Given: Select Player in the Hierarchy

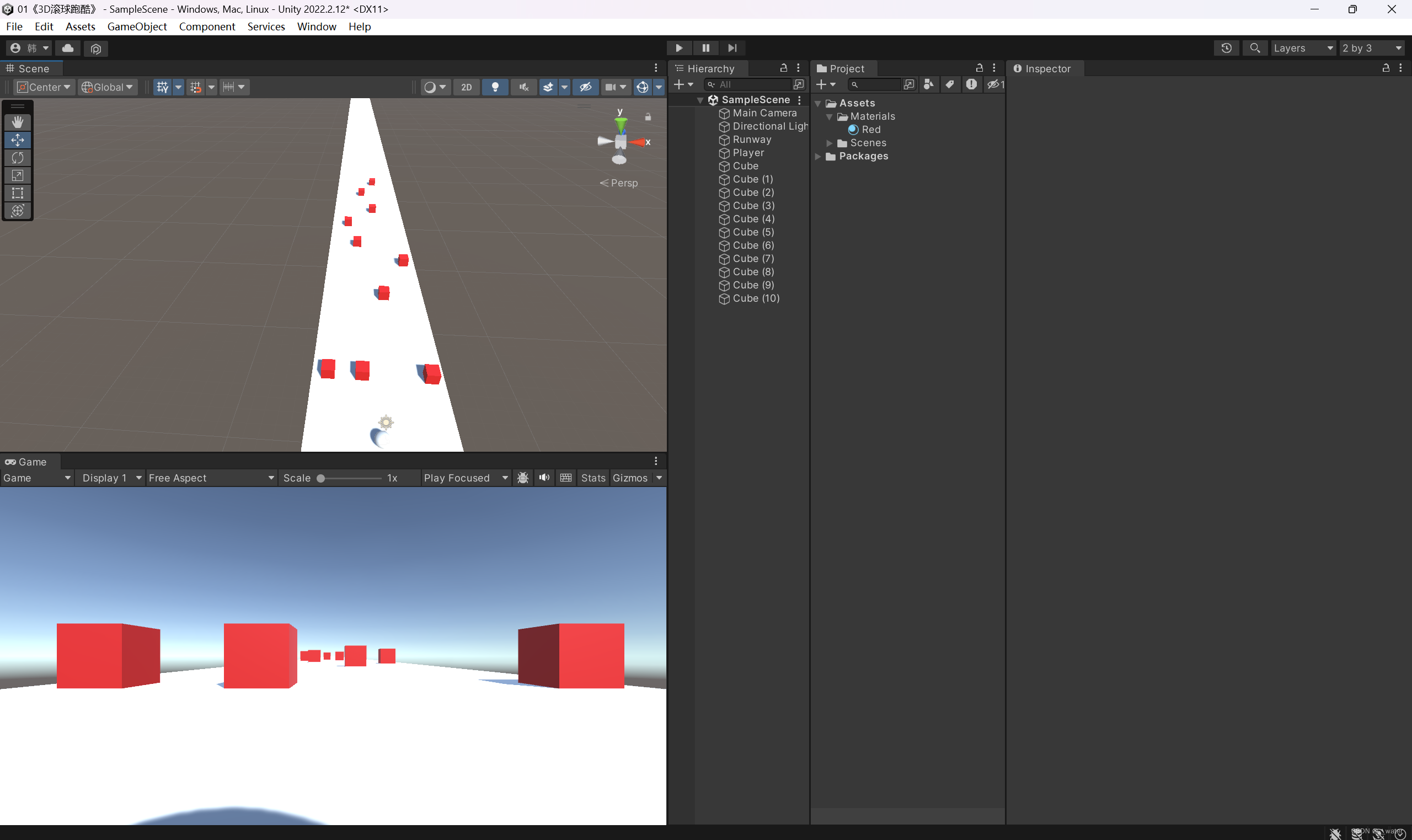Looking at the screenshot, I should pyautogui.click(x=747, y=153).
